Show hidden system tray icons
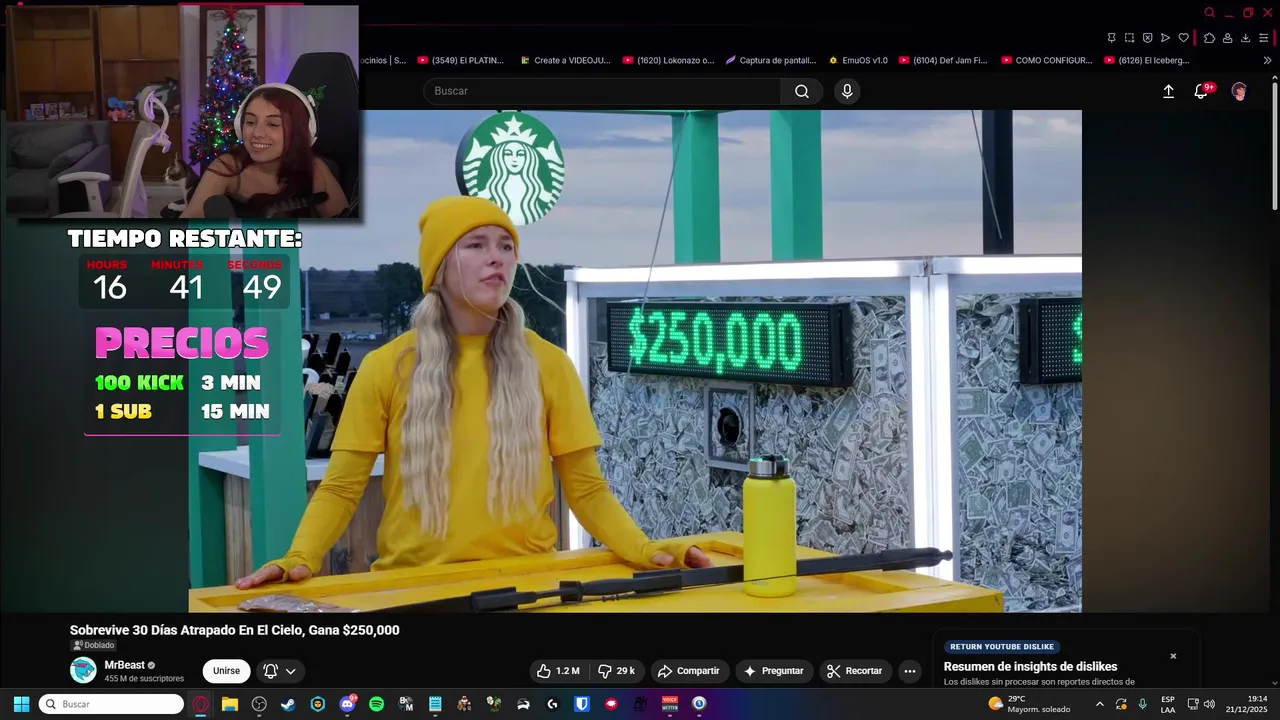 tap(1099, 704)
